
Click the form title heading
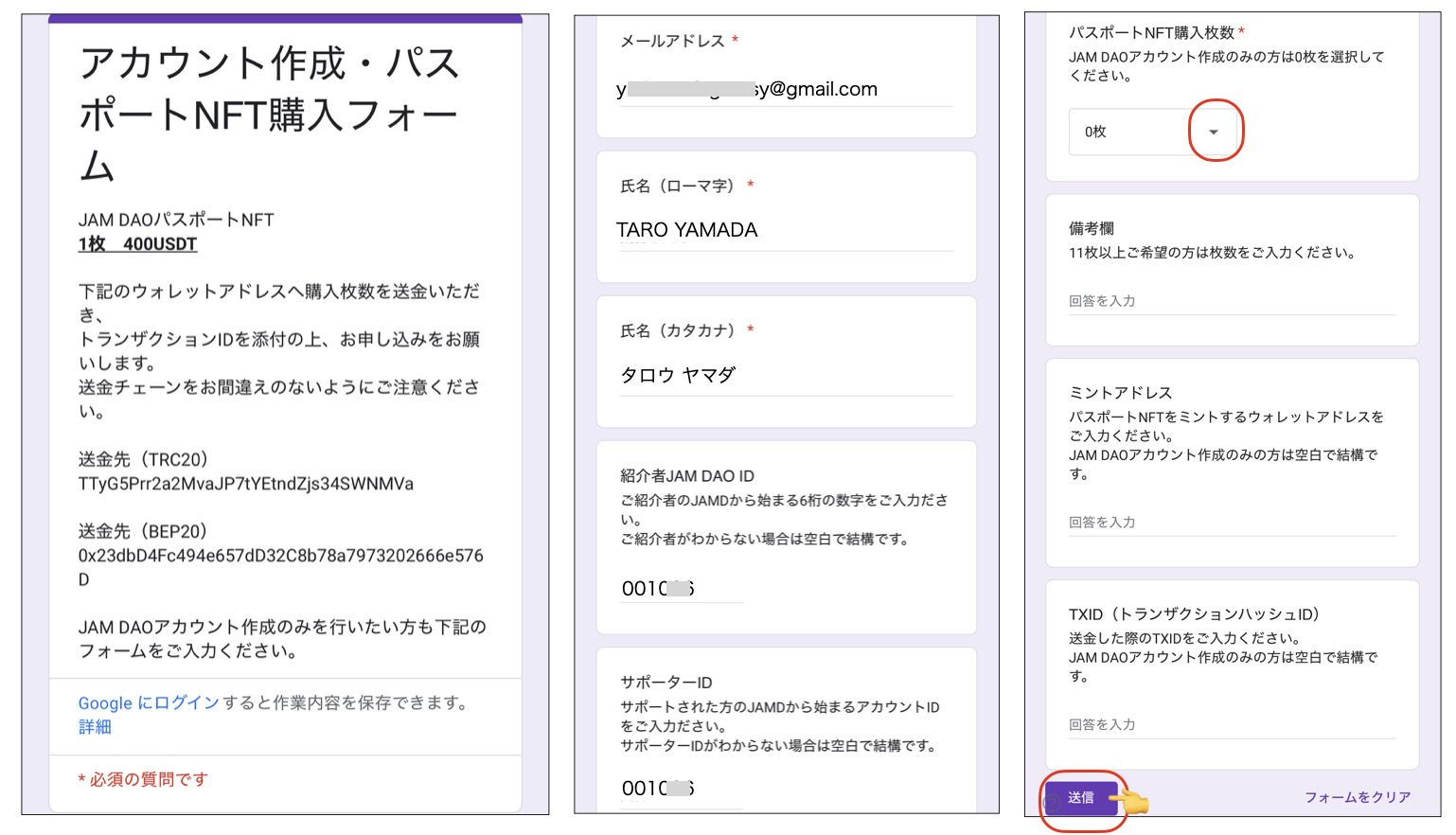pos(270,115)
